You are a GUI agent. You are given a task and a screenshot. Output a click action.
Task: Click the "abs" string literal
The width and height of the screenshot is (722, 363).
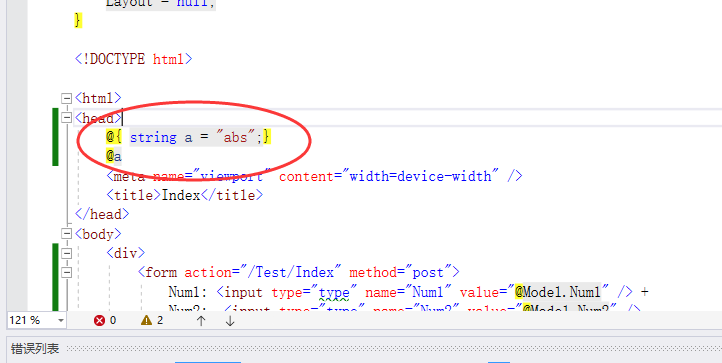click(x=235, y=137)
